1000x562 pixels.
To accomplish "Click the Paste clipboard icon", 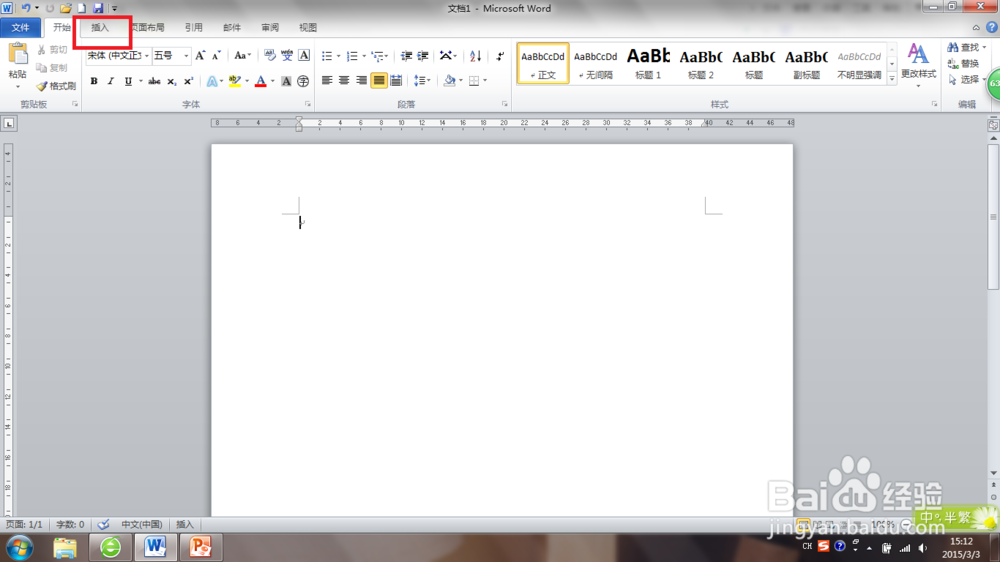I will tap(18, 54).
